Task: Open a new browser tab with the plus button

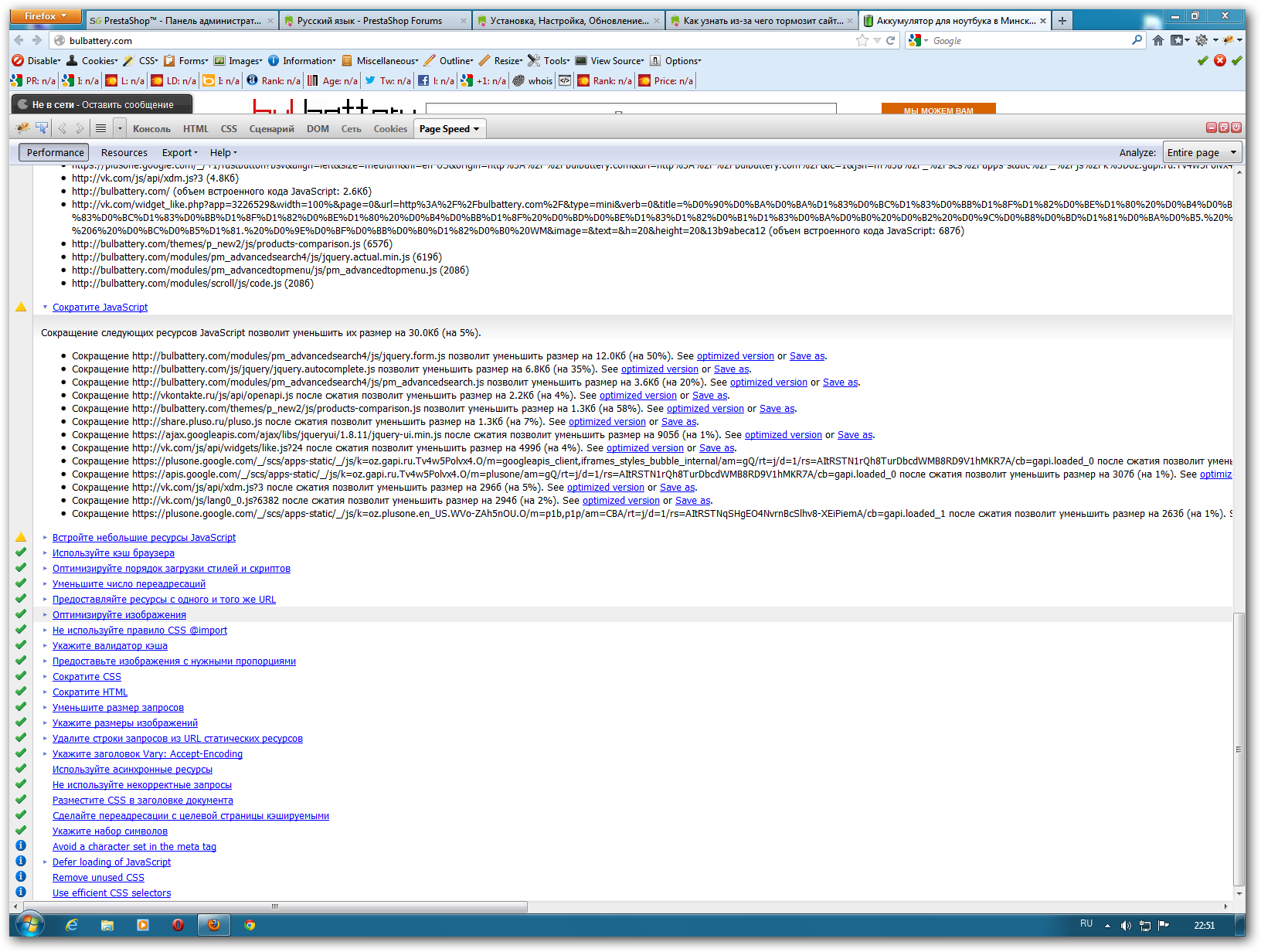Action: 1062,21
